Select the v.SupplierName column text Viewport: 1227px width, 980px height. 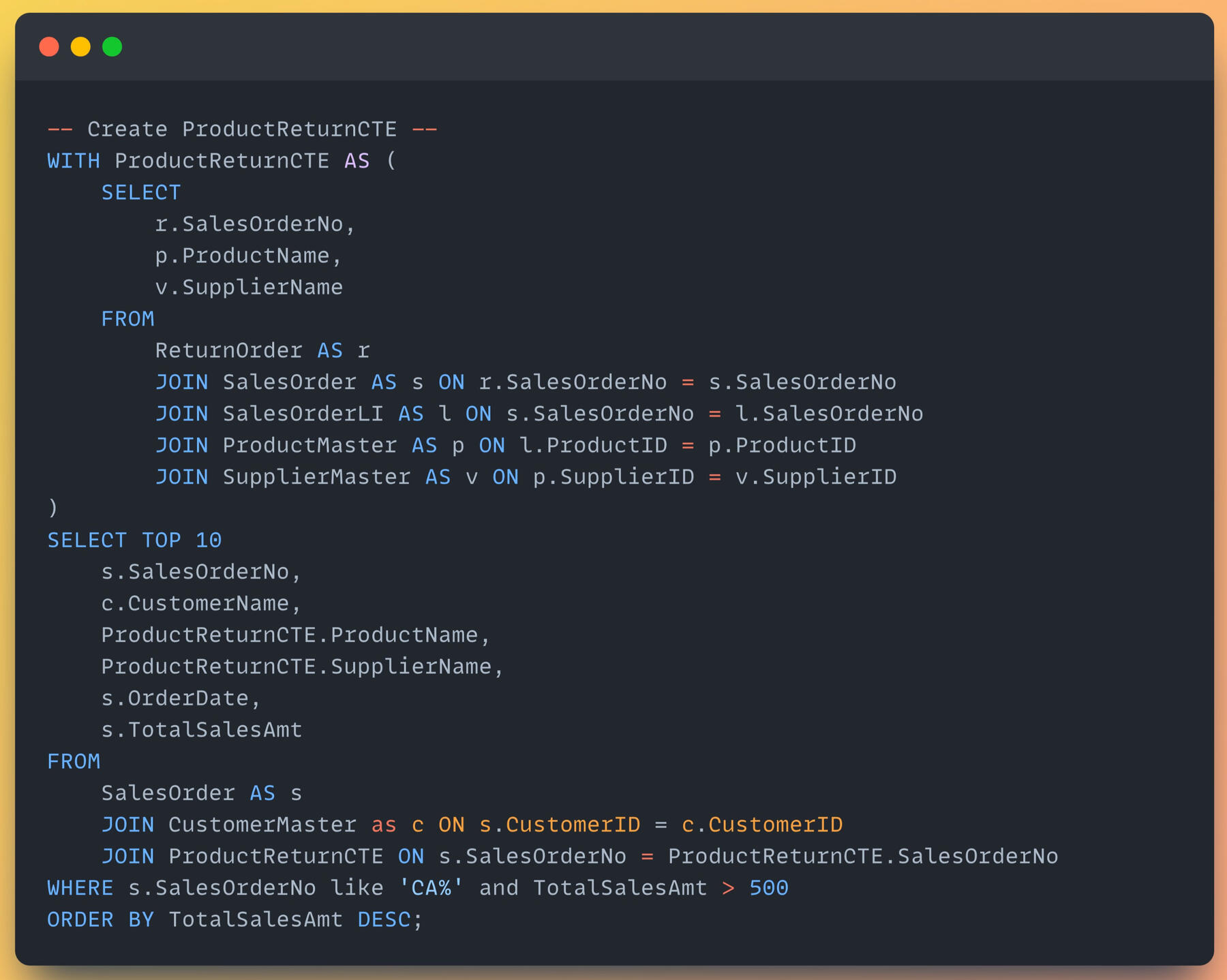tap(249, 288)
